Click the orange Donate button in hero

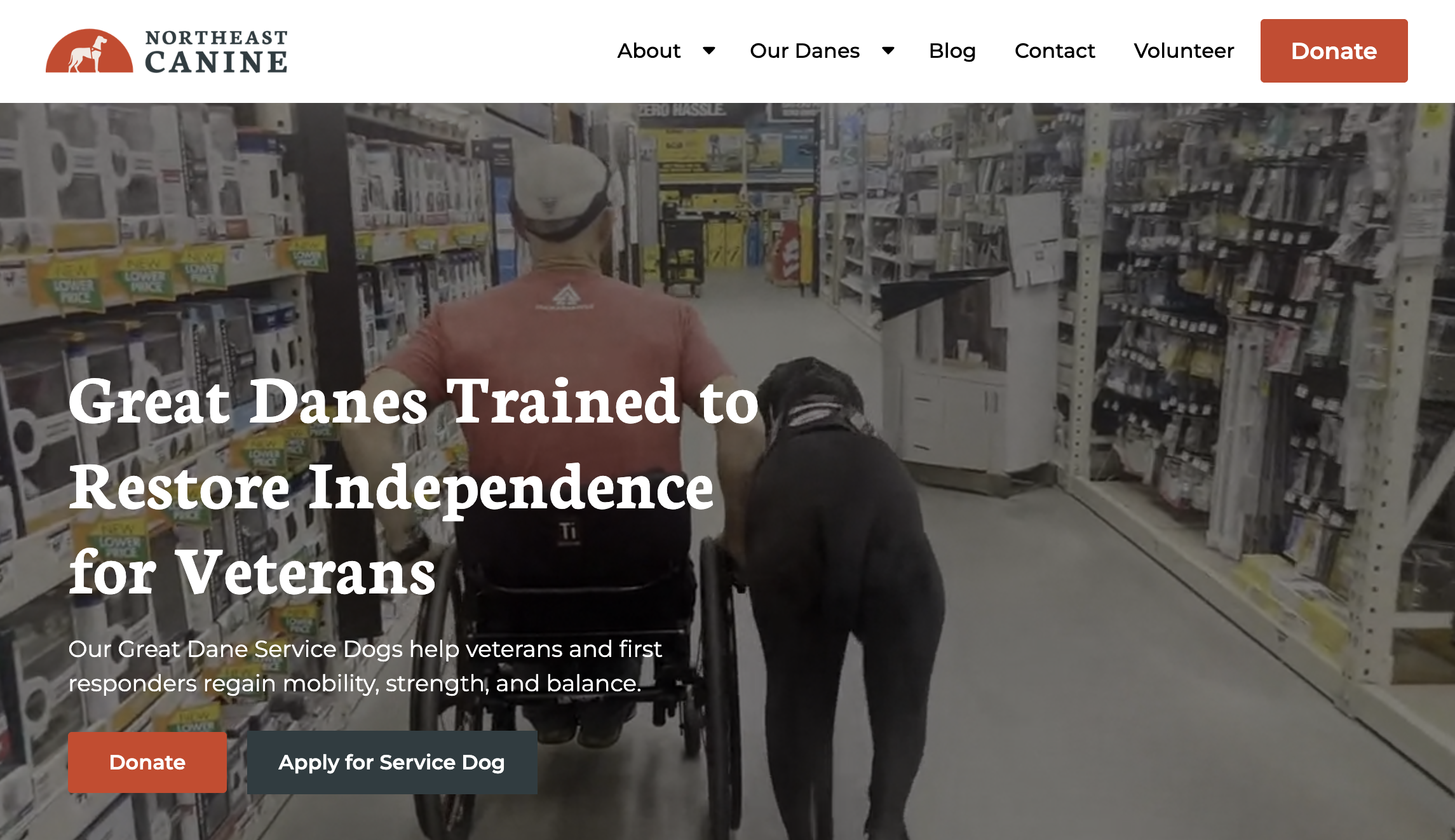[x=147, y=762]
